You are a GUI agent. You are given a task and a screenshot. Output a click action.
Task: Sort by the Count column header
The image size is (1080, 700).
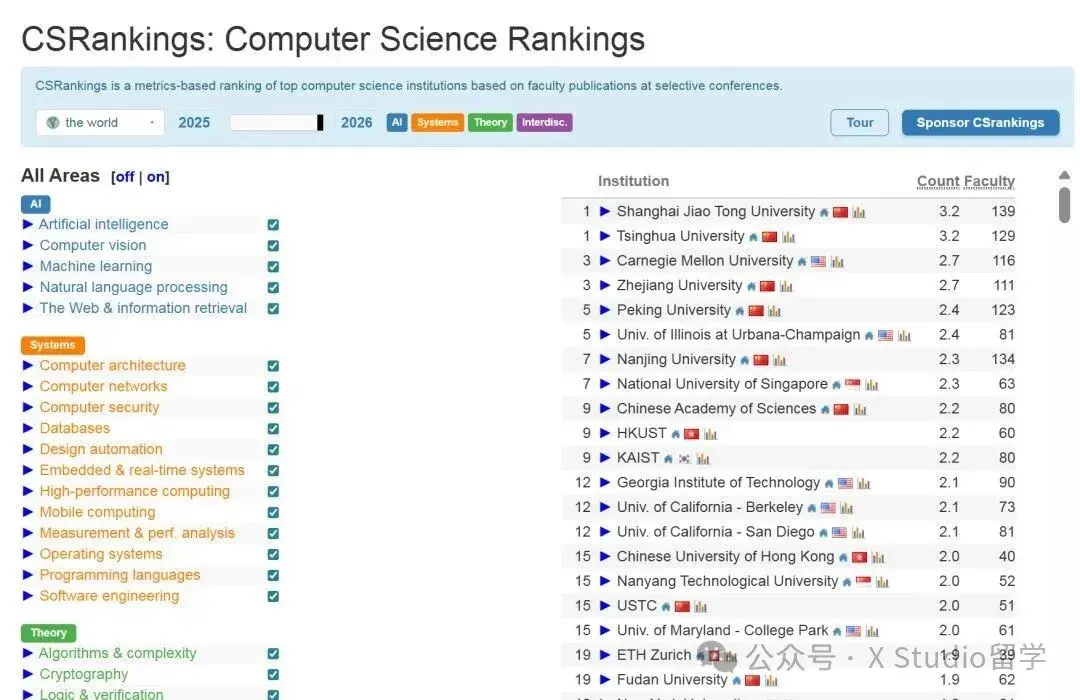coord(938,181)
